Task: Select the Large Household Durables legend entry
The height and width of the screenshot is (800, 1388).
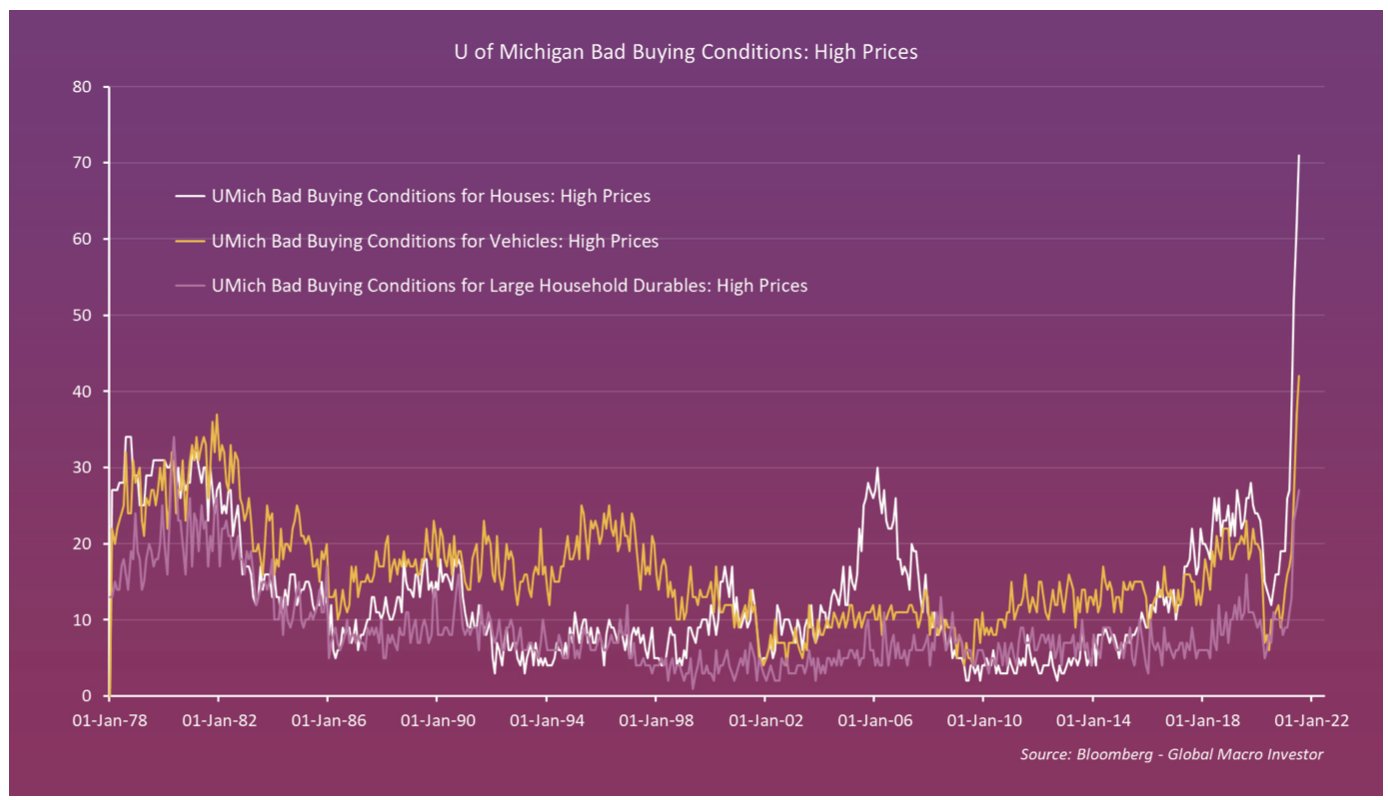Action: click(x=491, y=285)
